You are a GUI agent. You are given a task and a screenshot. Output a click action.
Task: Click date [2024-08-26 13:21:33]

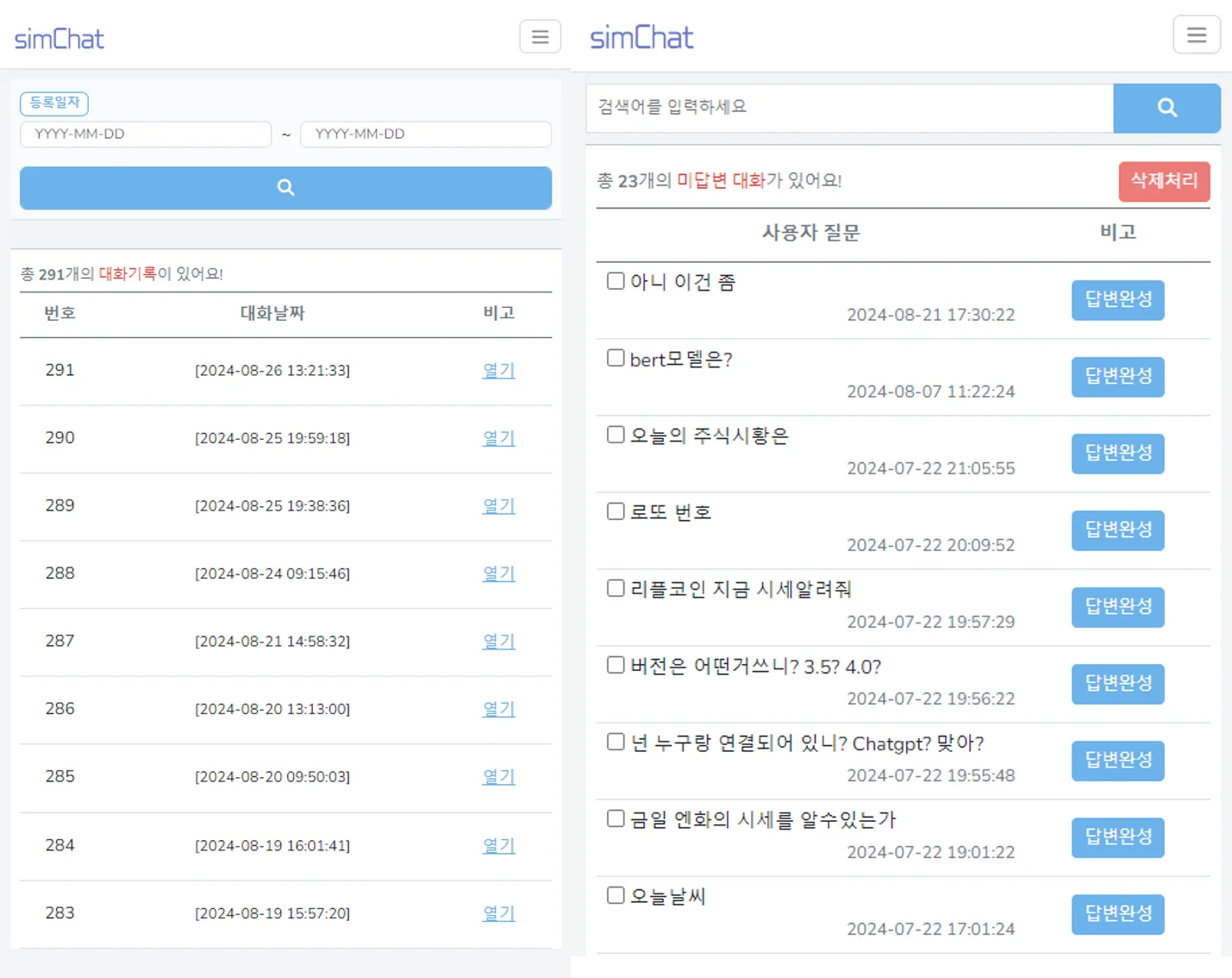point(272,371)
